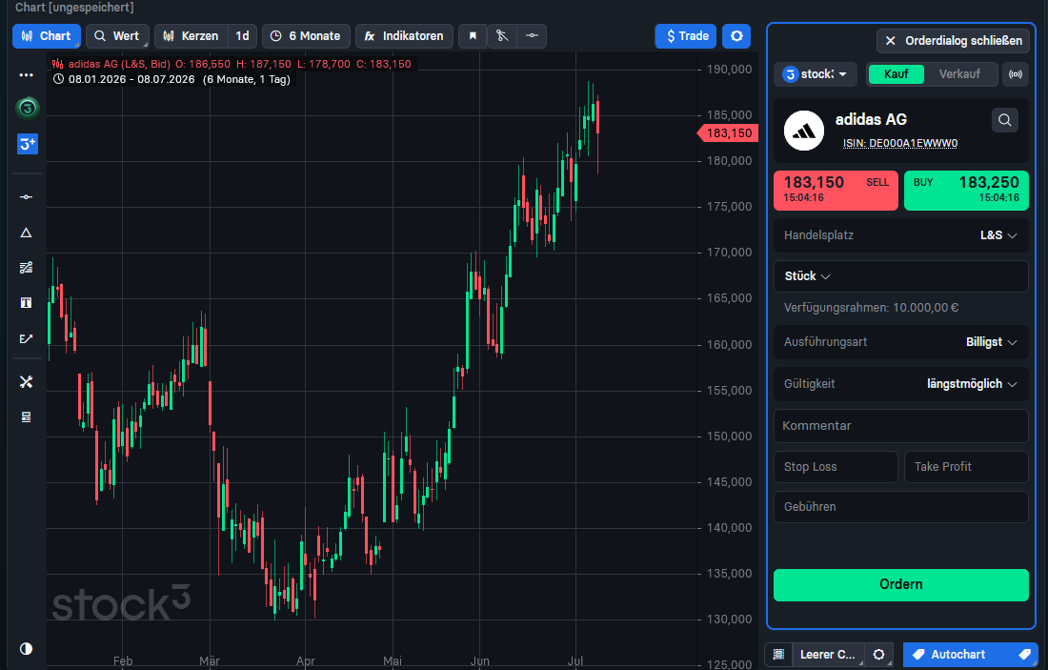Click the adidas logo thumbnail

tap(803, 130)
